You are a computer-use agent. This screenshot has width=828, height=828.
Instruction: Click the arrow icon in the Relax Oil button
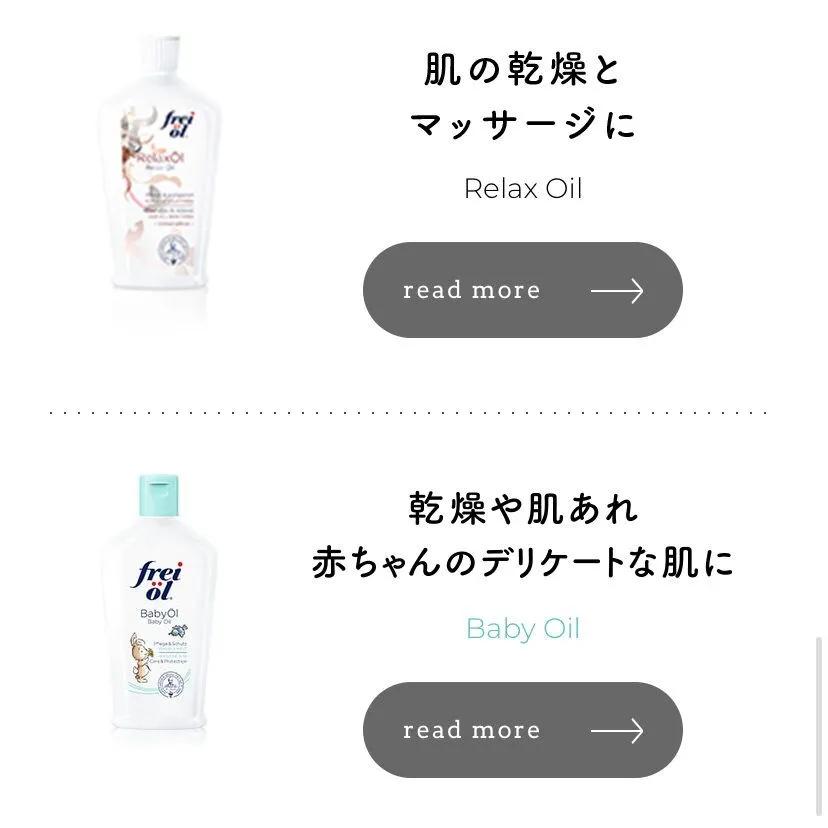pos(617,291)
